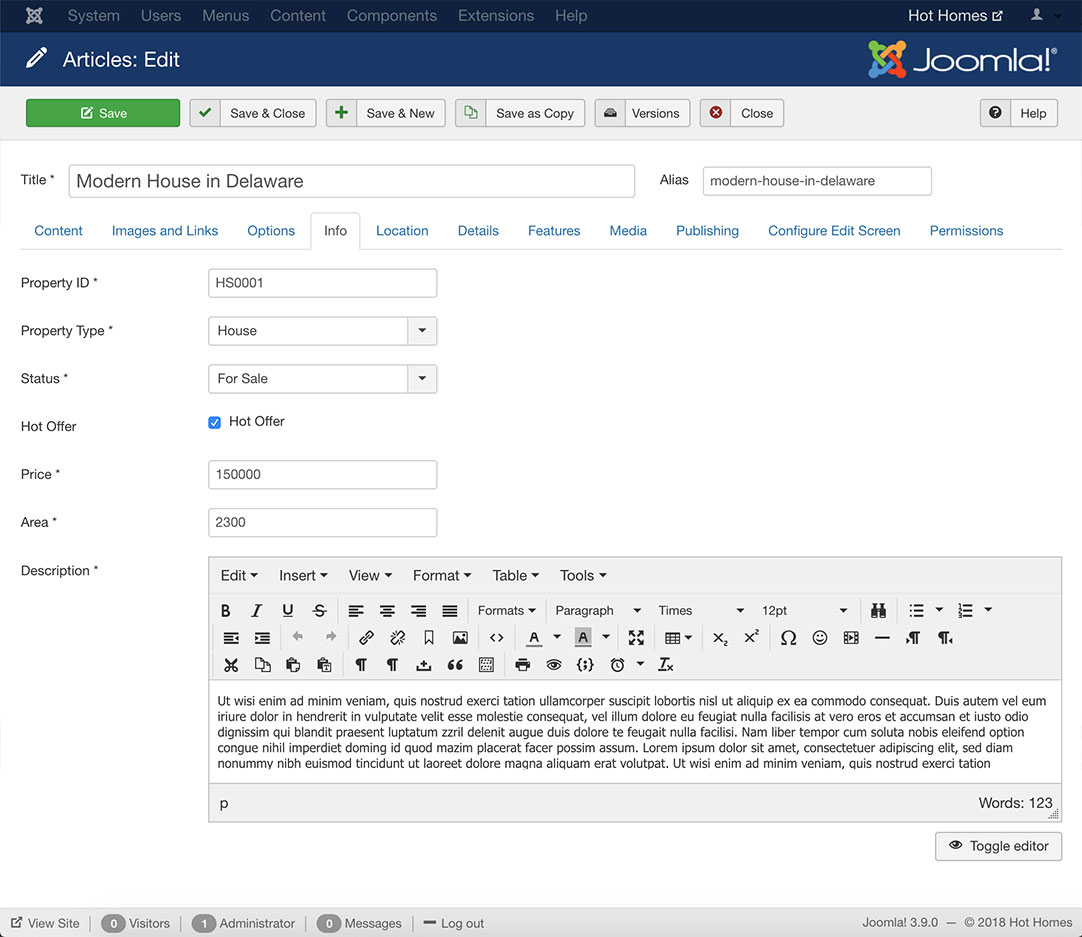Open the View Site link
This screenshot has width=1082, height=937.
45,923
